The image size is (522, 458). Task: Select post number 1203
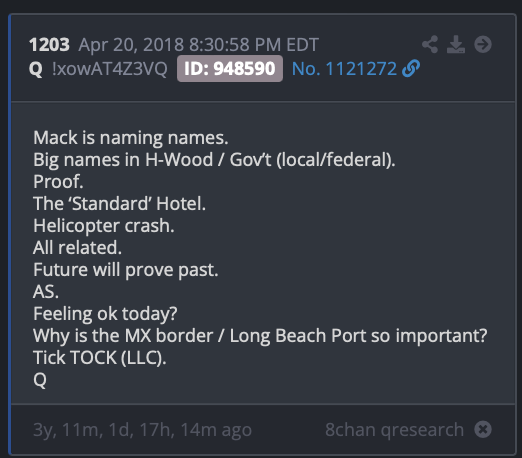[x=49, y=44]
